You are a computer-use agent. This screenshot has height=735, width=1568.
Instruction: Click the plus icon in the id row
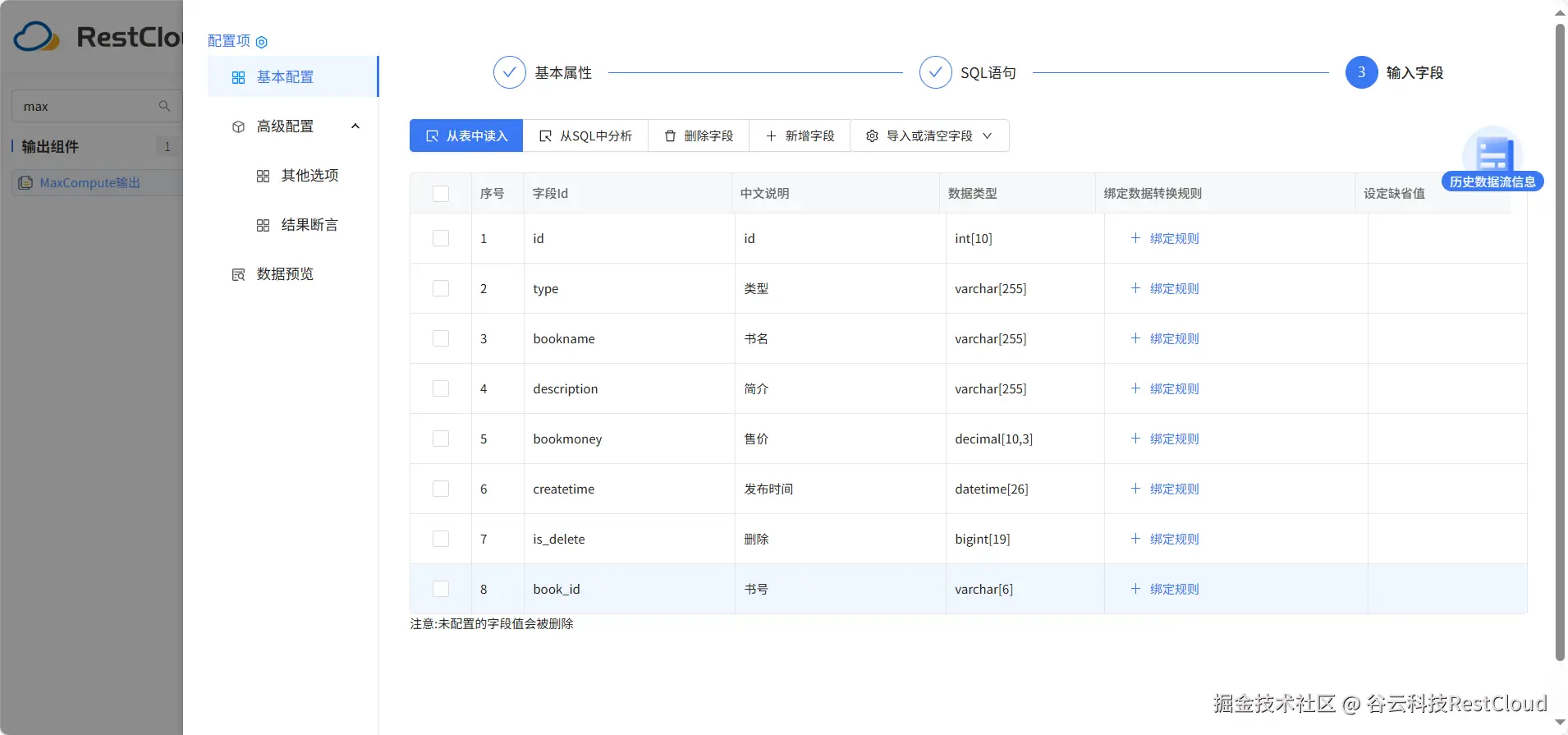(1135, 238)
